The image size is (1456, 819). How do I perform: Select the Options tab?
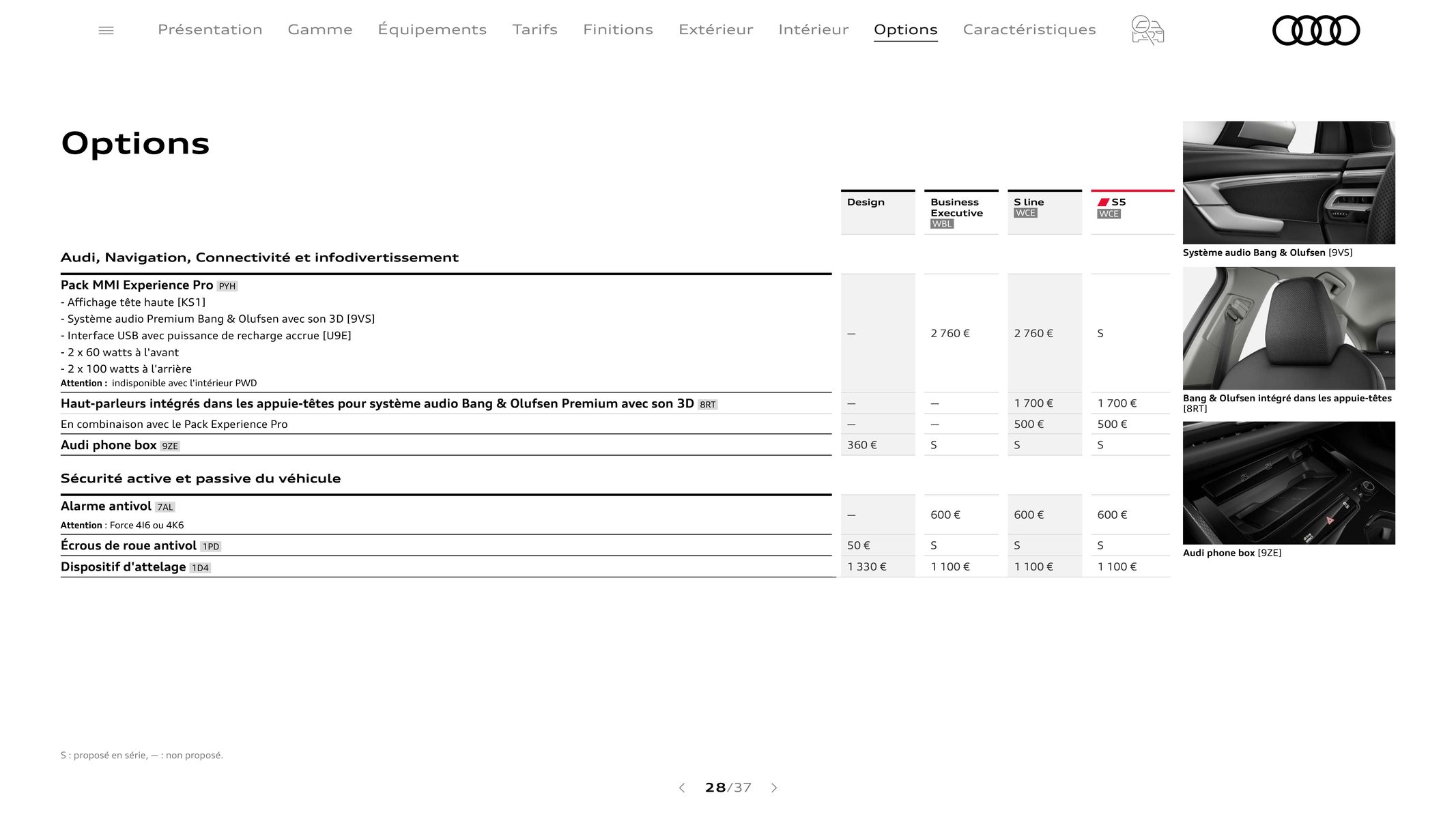click(905, 29)
